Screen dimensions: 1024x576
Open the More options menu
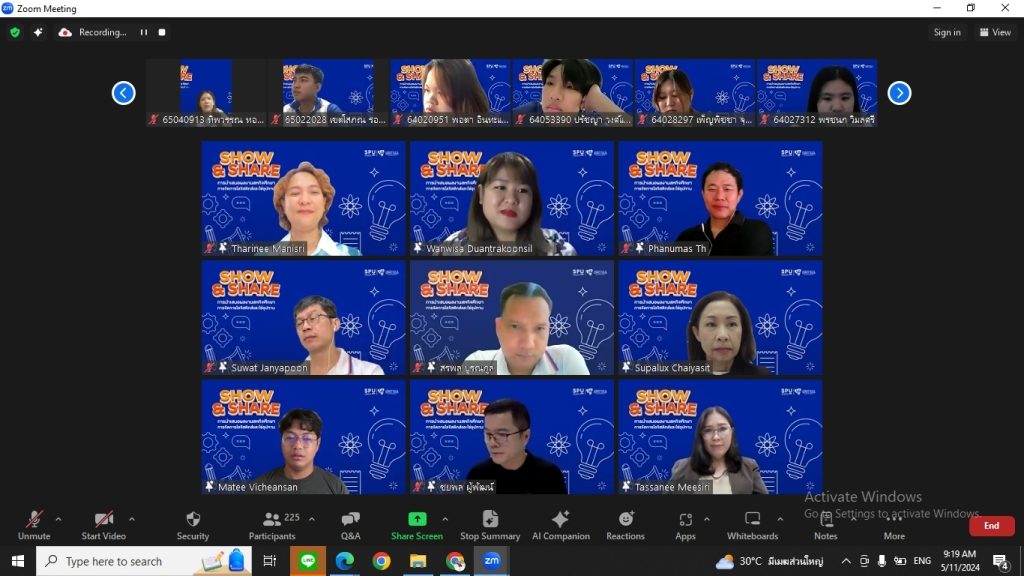coord(894,526)
